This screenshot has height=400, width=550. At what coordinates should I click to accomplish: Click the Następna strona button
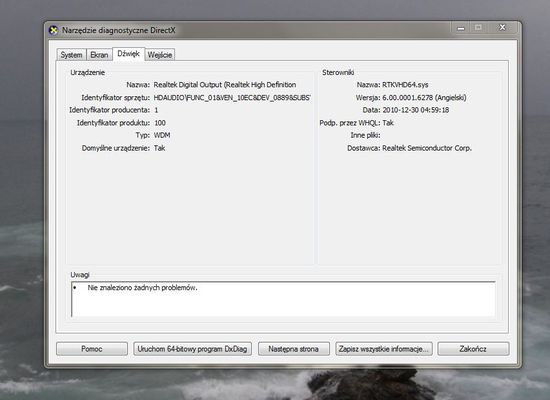pos(294,349)
